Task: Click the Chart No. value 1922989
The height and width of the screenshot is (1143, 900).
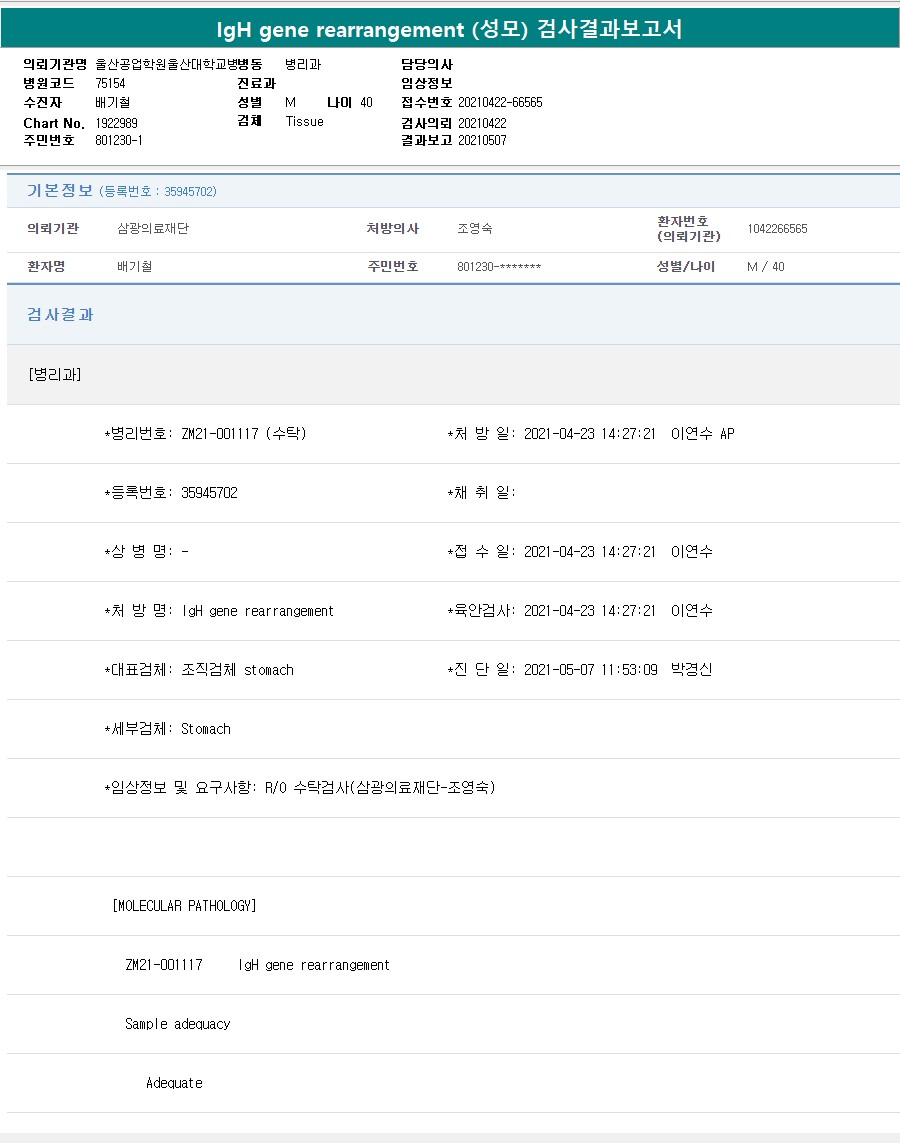Action: tap(116, 123)
